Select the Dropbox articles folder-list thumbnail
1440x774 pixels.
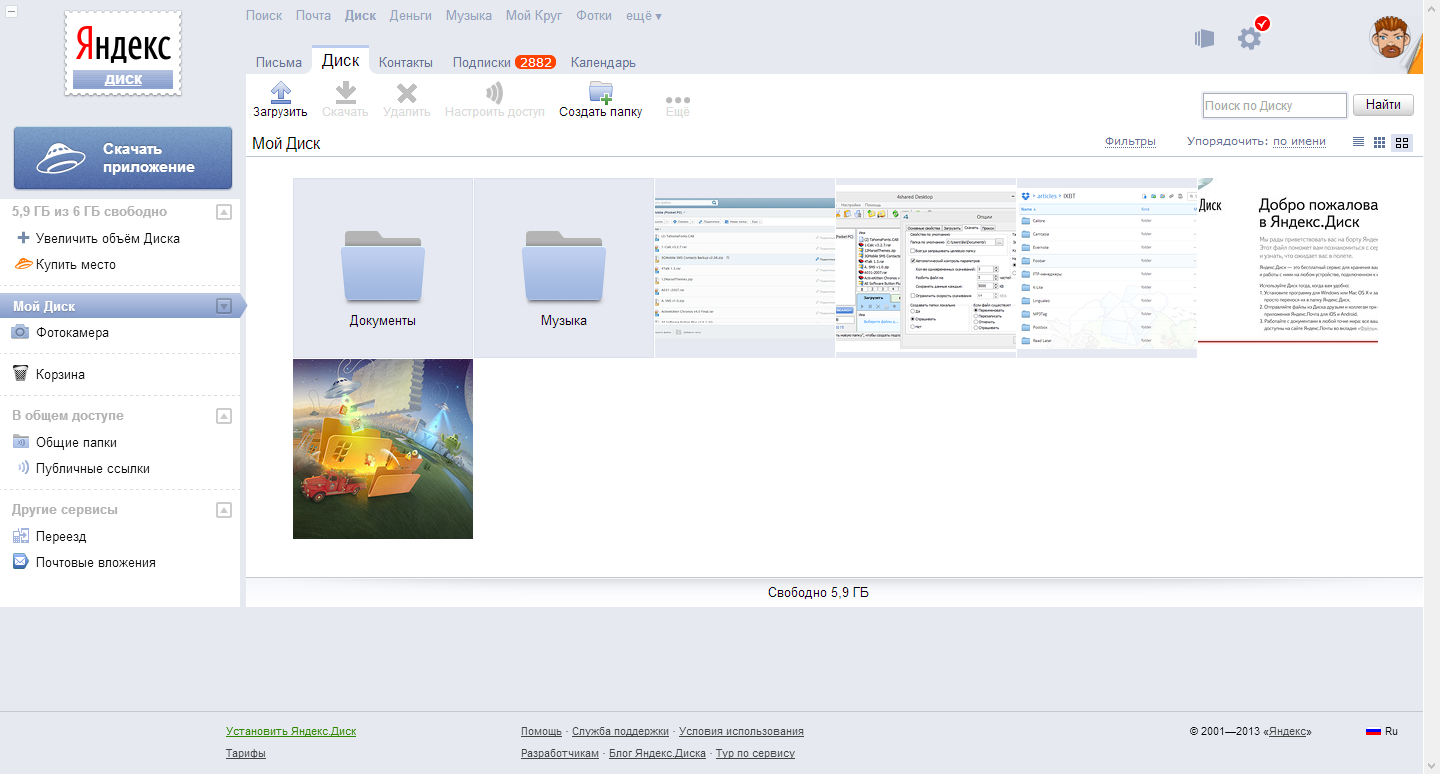tap(1107, 268)
